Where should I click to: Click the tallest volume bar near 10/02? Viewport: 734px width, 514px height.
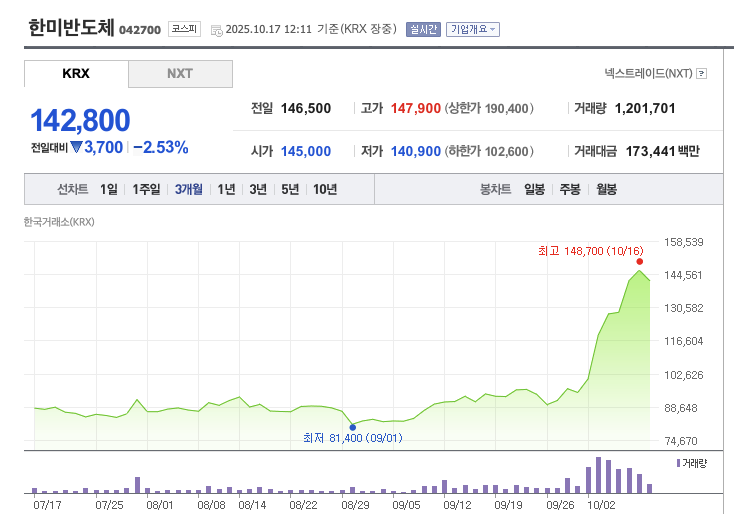[598, 475]
